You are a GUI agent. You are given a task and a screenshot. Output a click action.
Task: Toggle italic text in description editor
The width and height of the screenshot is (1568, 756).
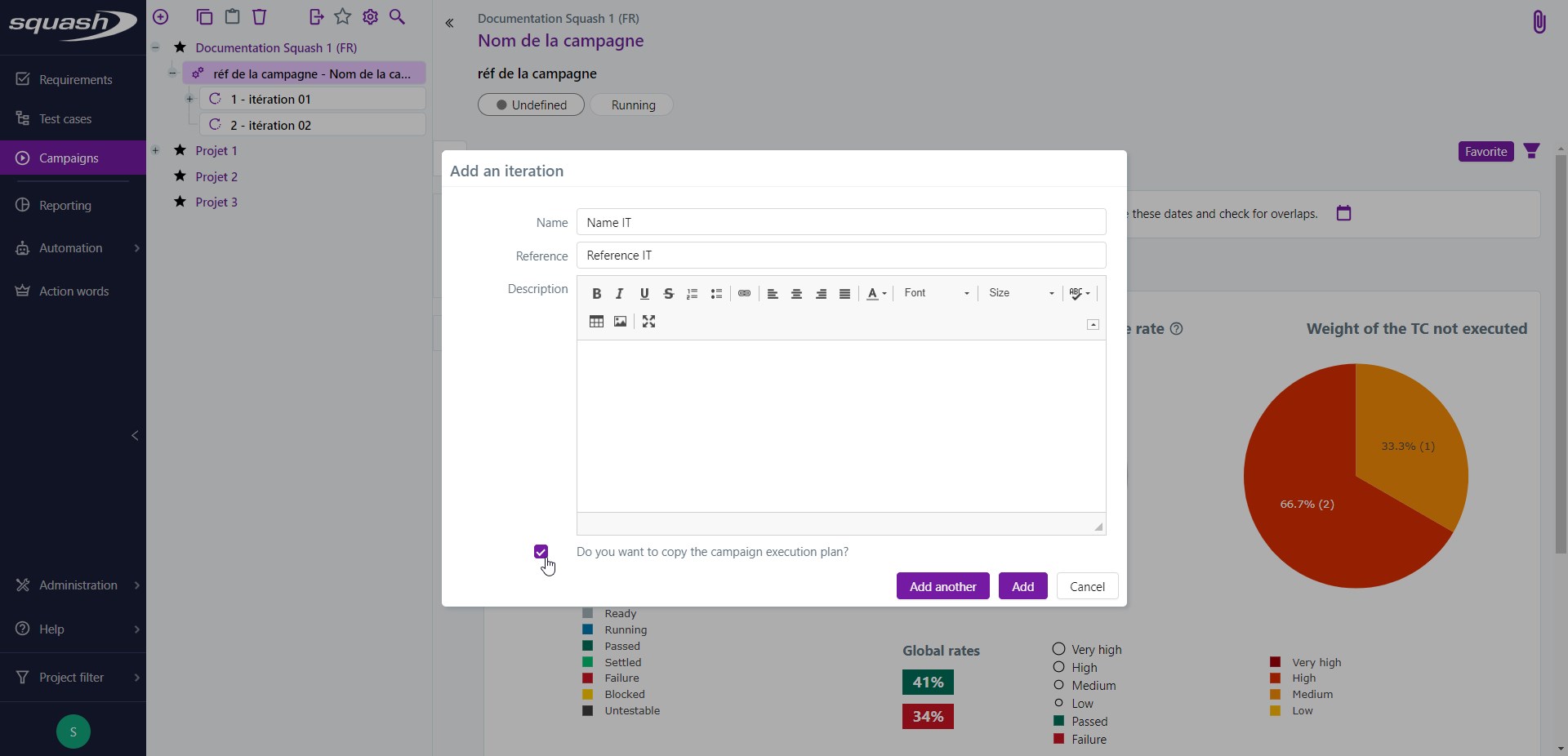[620, 294]
